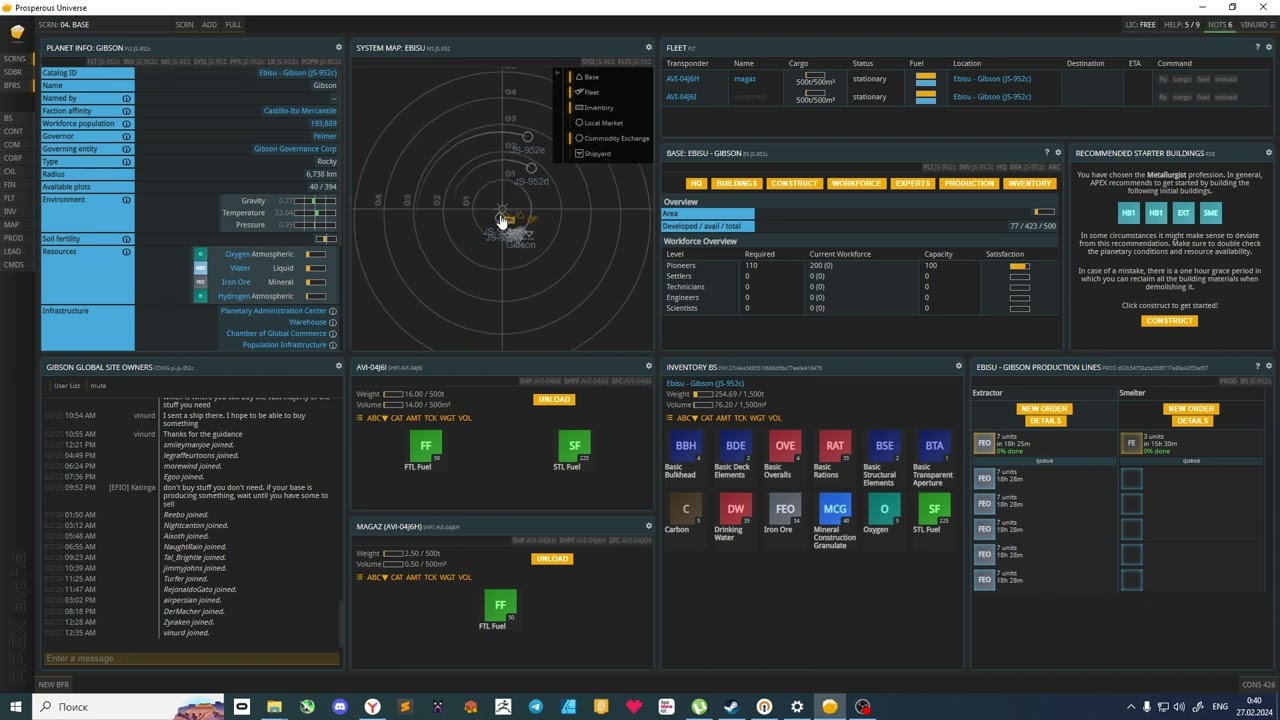Select Drinking Water DW inventory item
The width and height of the screenshot is (1280, 720).
(x=736, y=510)
